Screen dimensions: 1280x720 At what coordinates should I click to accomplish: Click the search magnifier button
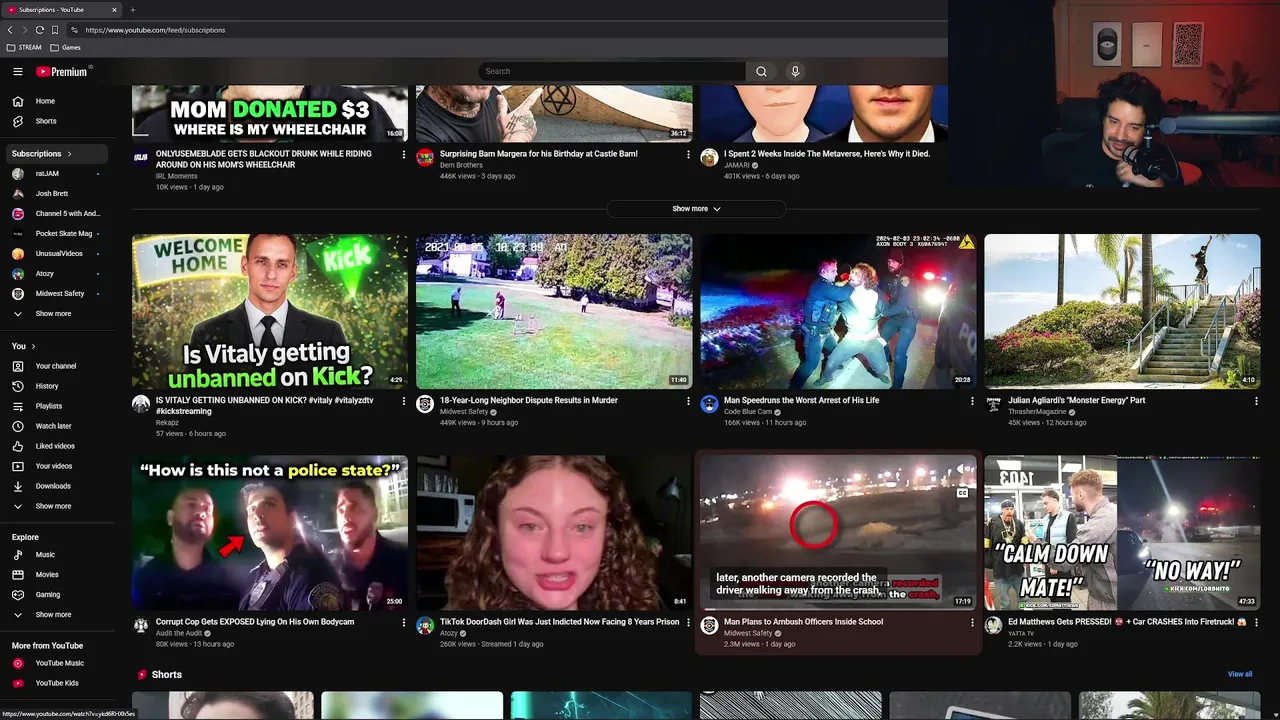[761, 71]
